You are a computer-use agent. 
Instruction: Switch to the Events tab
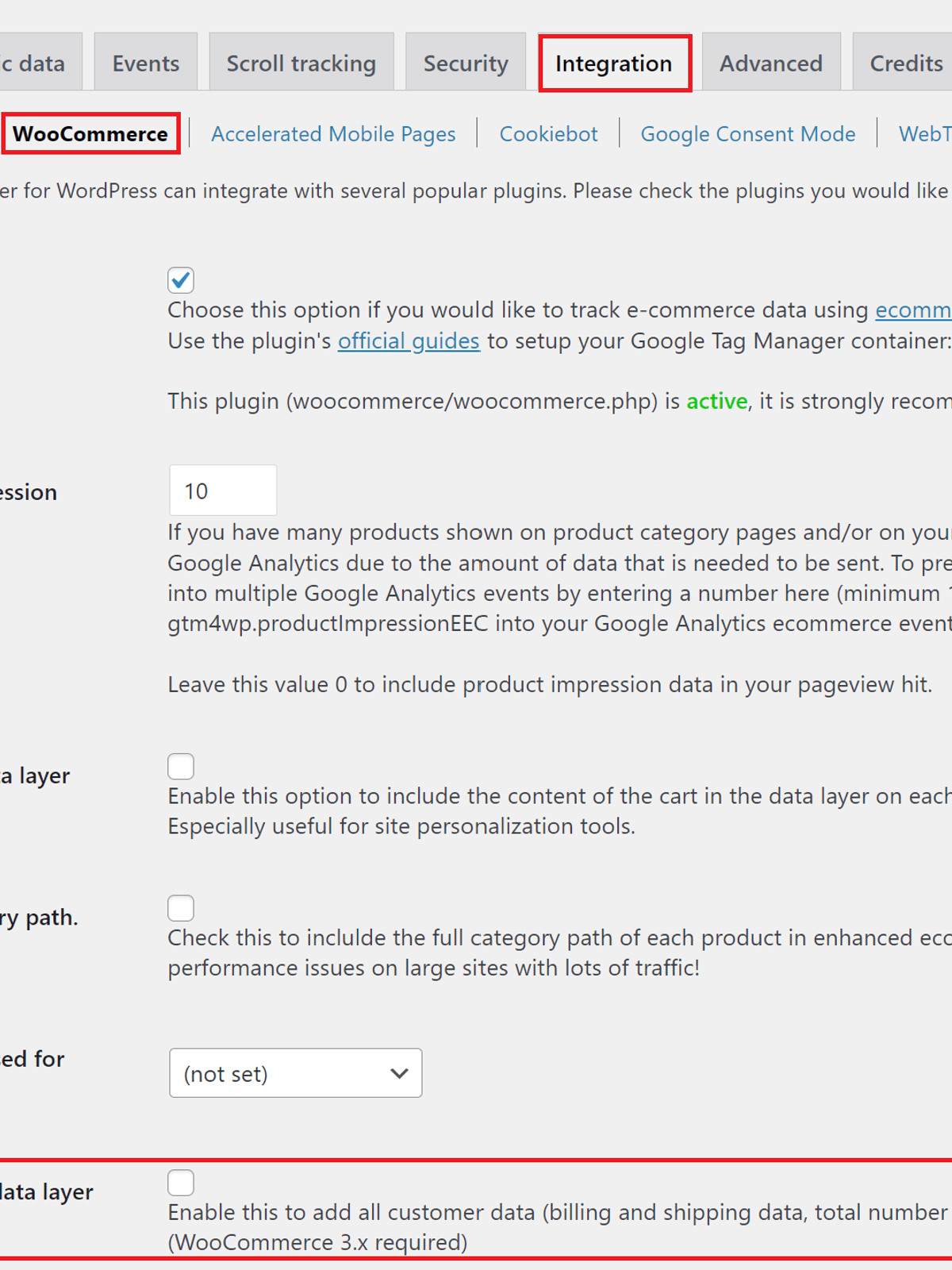click(146, 63)
